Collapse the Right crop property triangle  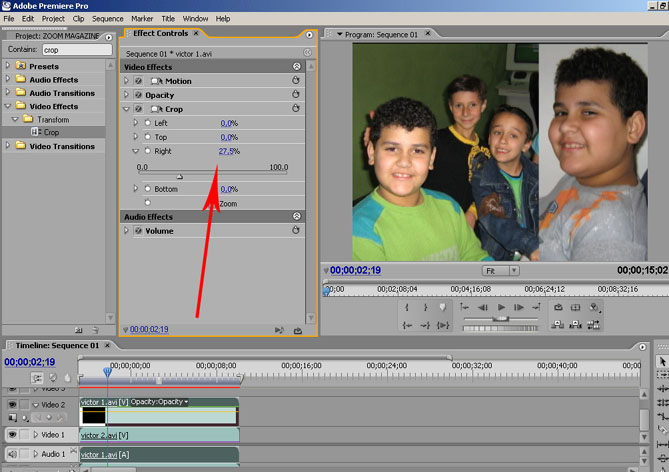click(x=136, y=151)
